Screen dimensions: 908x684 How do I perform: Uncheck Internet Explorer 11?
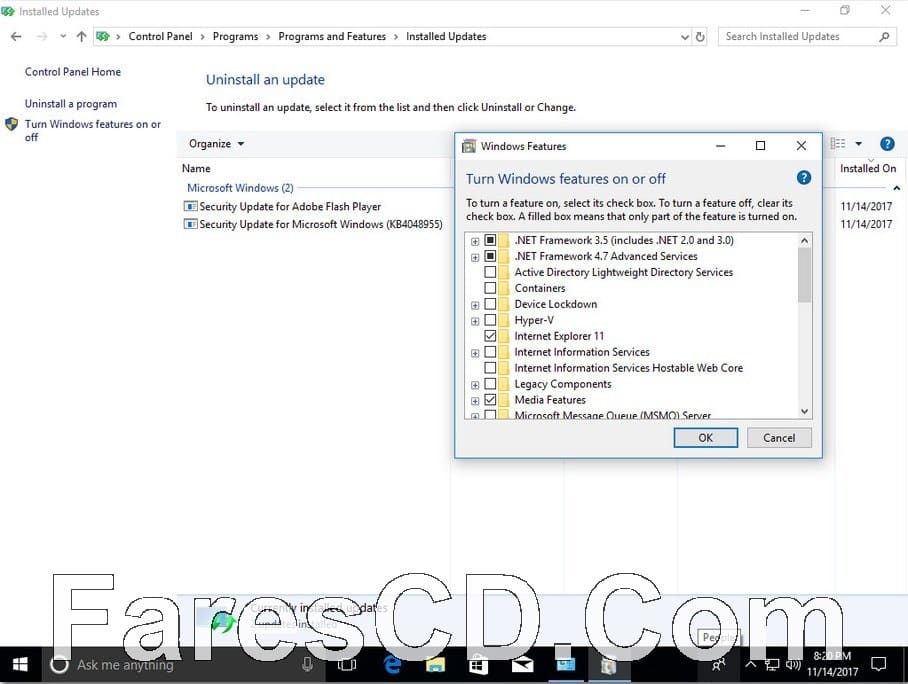[x=490, y=336]
